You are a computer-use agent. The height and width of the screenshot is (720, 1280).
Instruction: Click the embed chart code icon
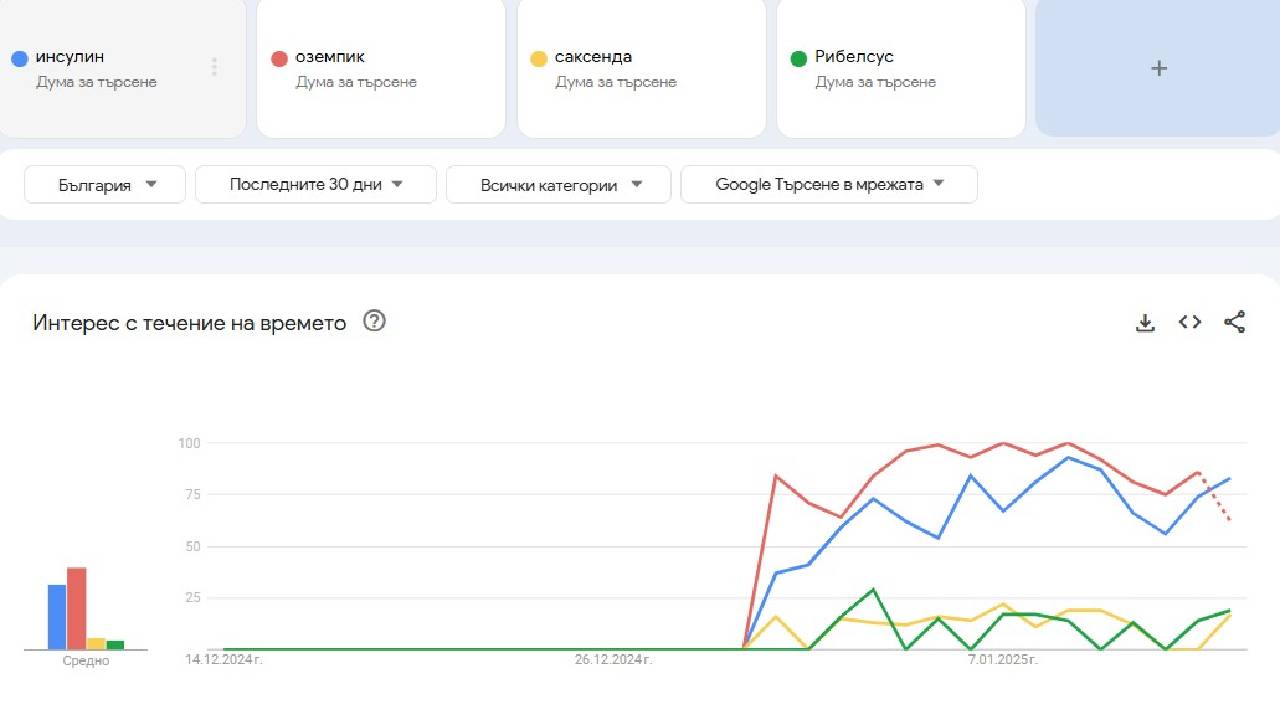1189,322
